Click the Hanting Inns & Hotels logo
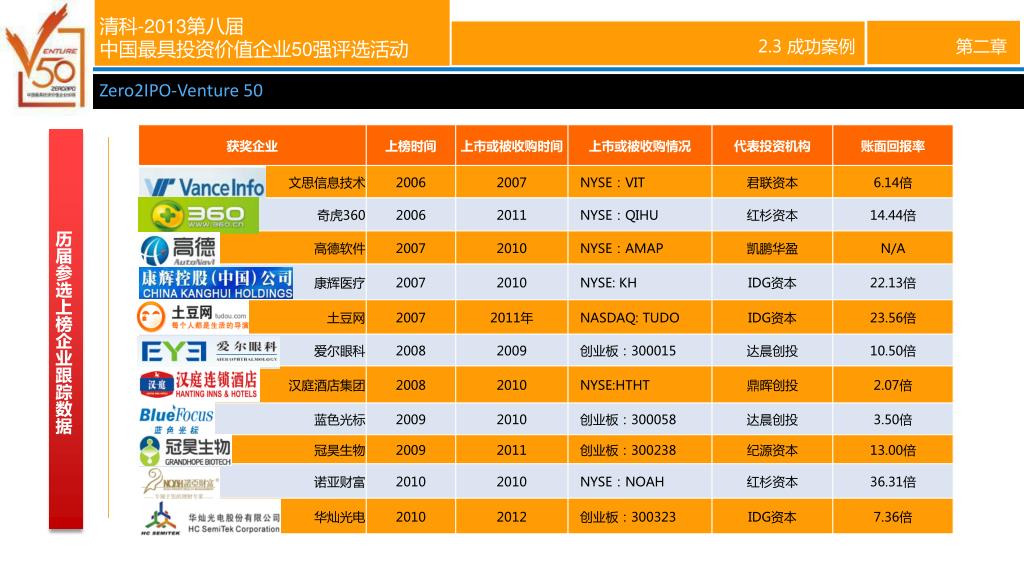 (199, 385)
